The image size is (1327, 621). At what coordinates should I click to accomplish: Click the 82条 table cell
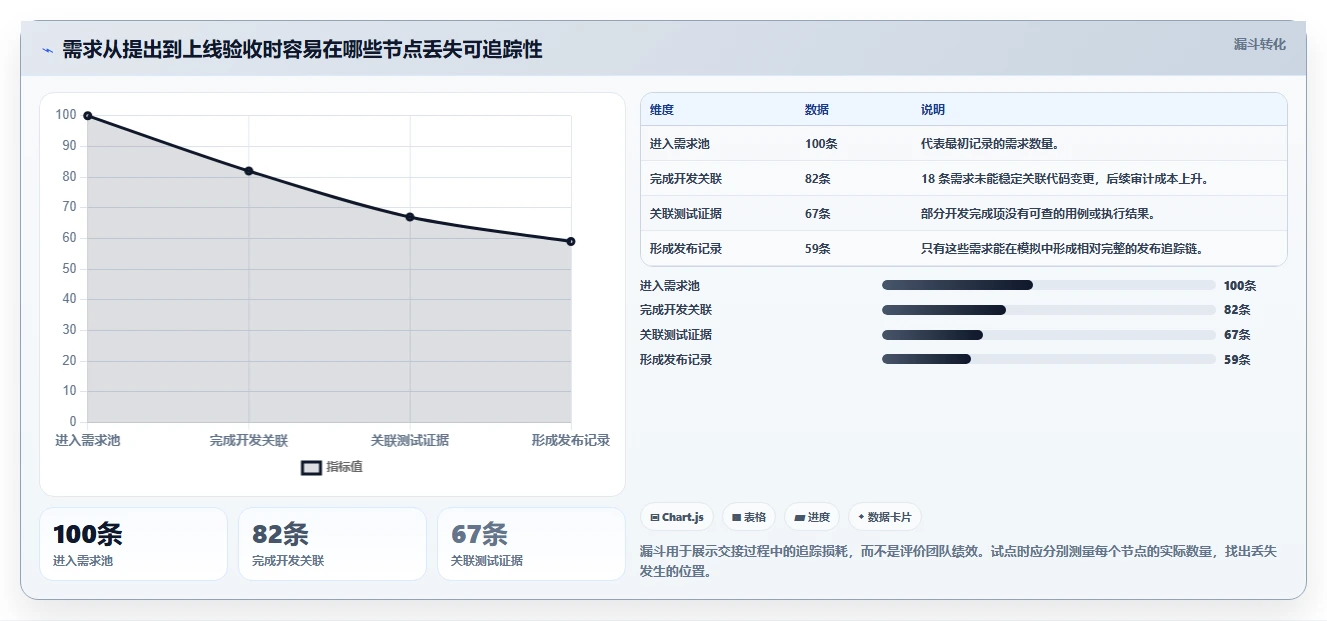point(818,179)
